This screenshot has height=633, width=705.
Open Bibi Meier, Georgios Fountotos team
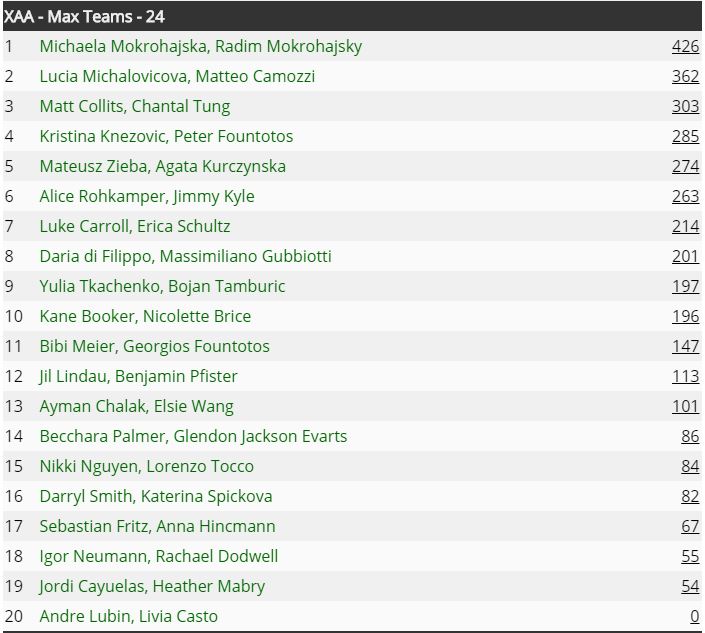point(155,347)
